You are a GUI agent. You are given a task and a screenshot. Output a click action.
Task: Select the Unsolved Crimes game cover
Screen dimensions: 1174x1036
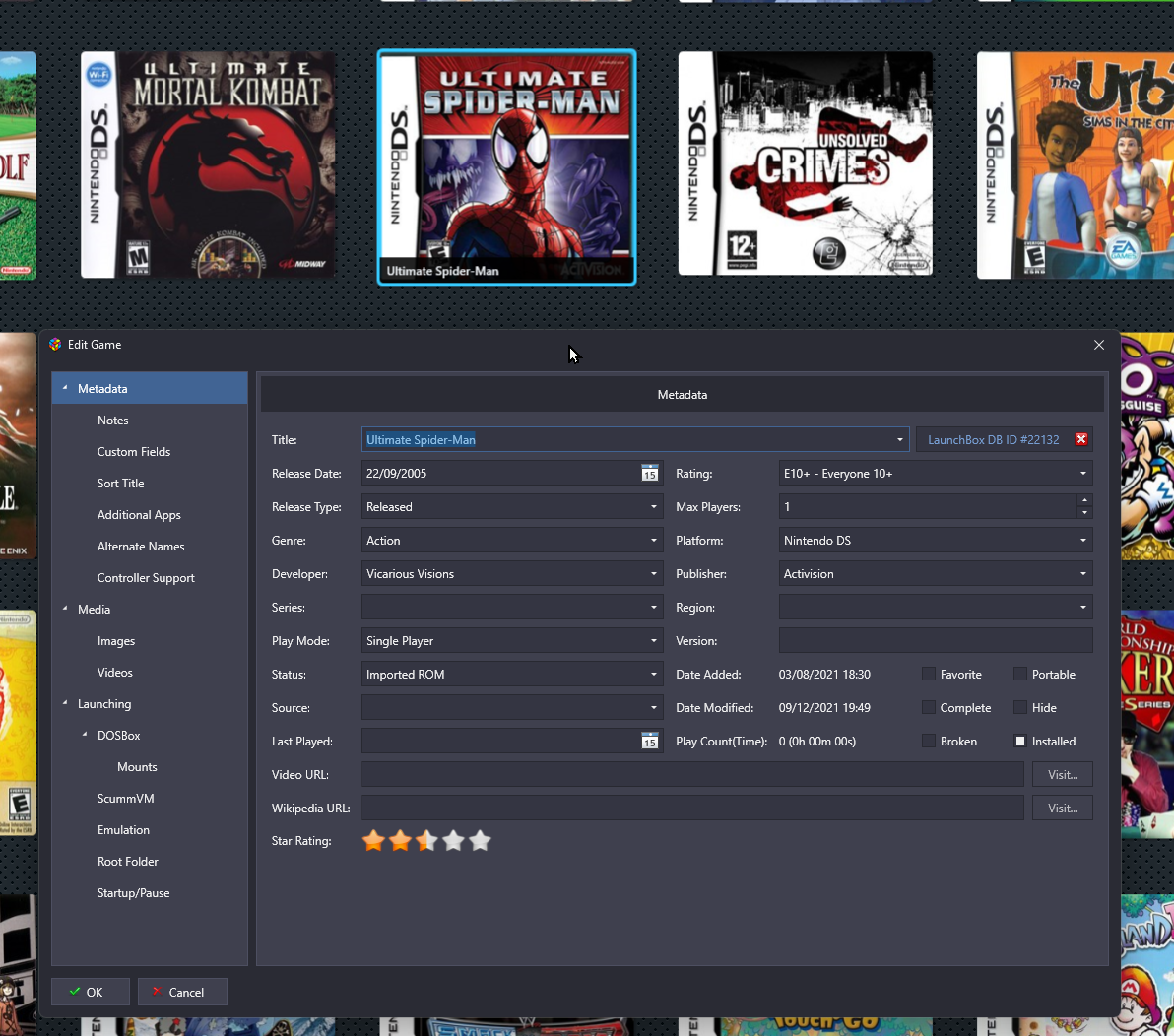806,163
